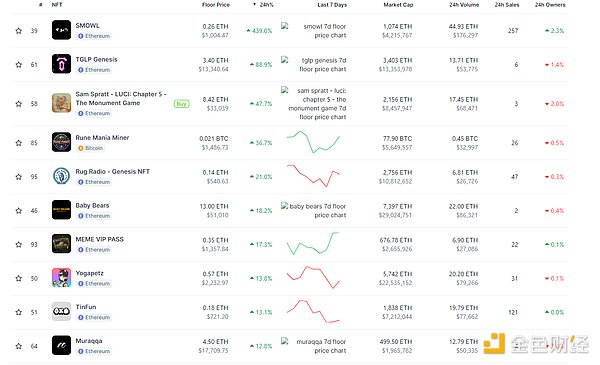Open the MEME VIP PASS logo
600x365 pixels.
[61, 244]
